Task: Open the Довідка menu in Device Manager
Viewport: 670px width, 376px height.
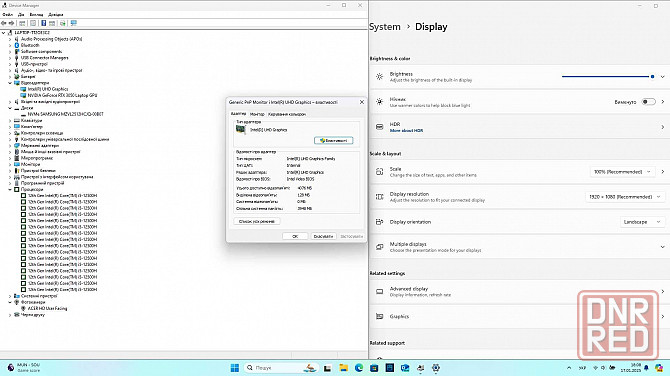Action: click(x=56, y=15)
